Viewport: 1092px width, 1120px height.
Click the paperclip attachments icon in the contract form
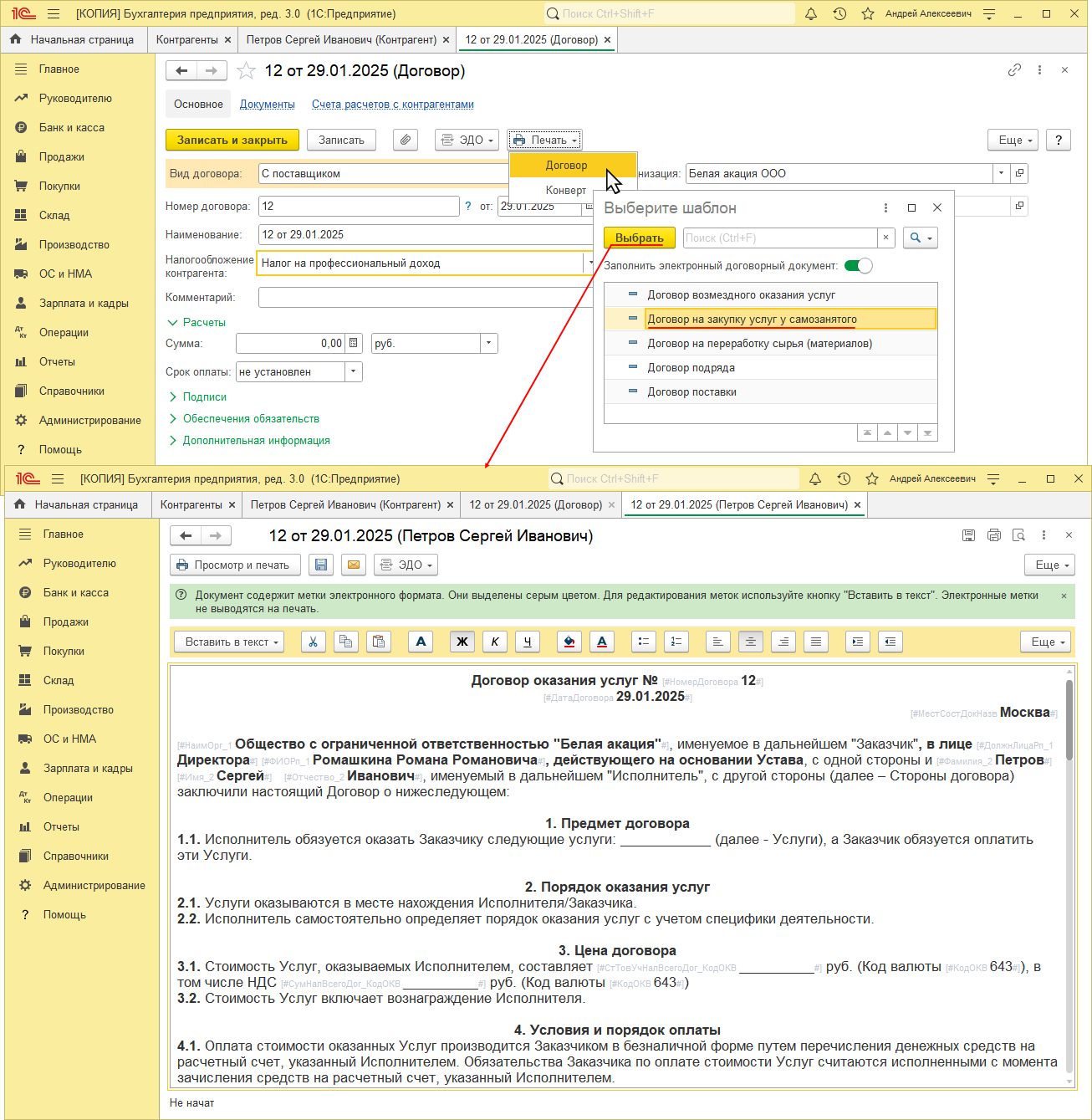click(x=405, y=140)
